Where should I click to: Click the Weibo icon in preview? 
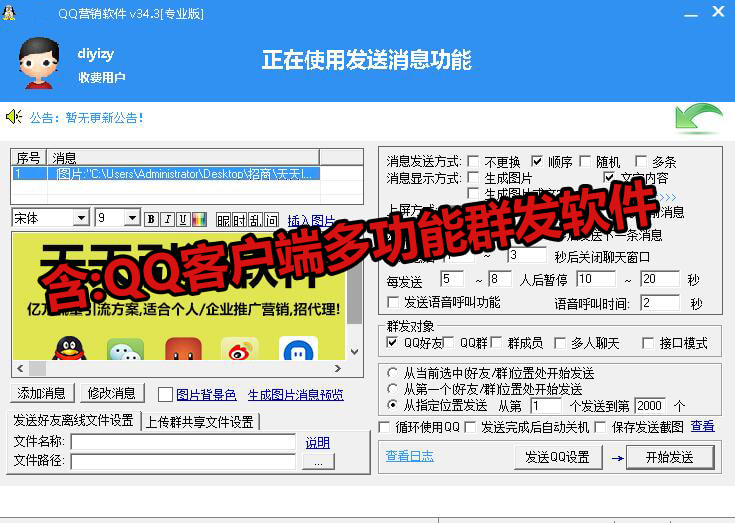pyautogui.click(x=240, y=349)
